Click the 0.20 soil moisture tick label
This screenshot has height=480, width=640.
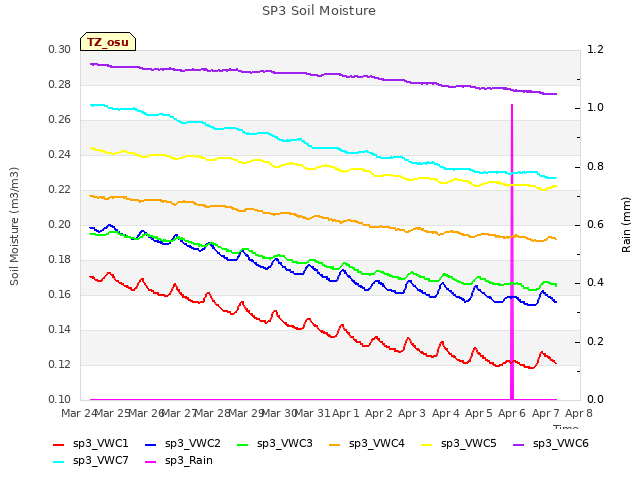click(60, 224)
